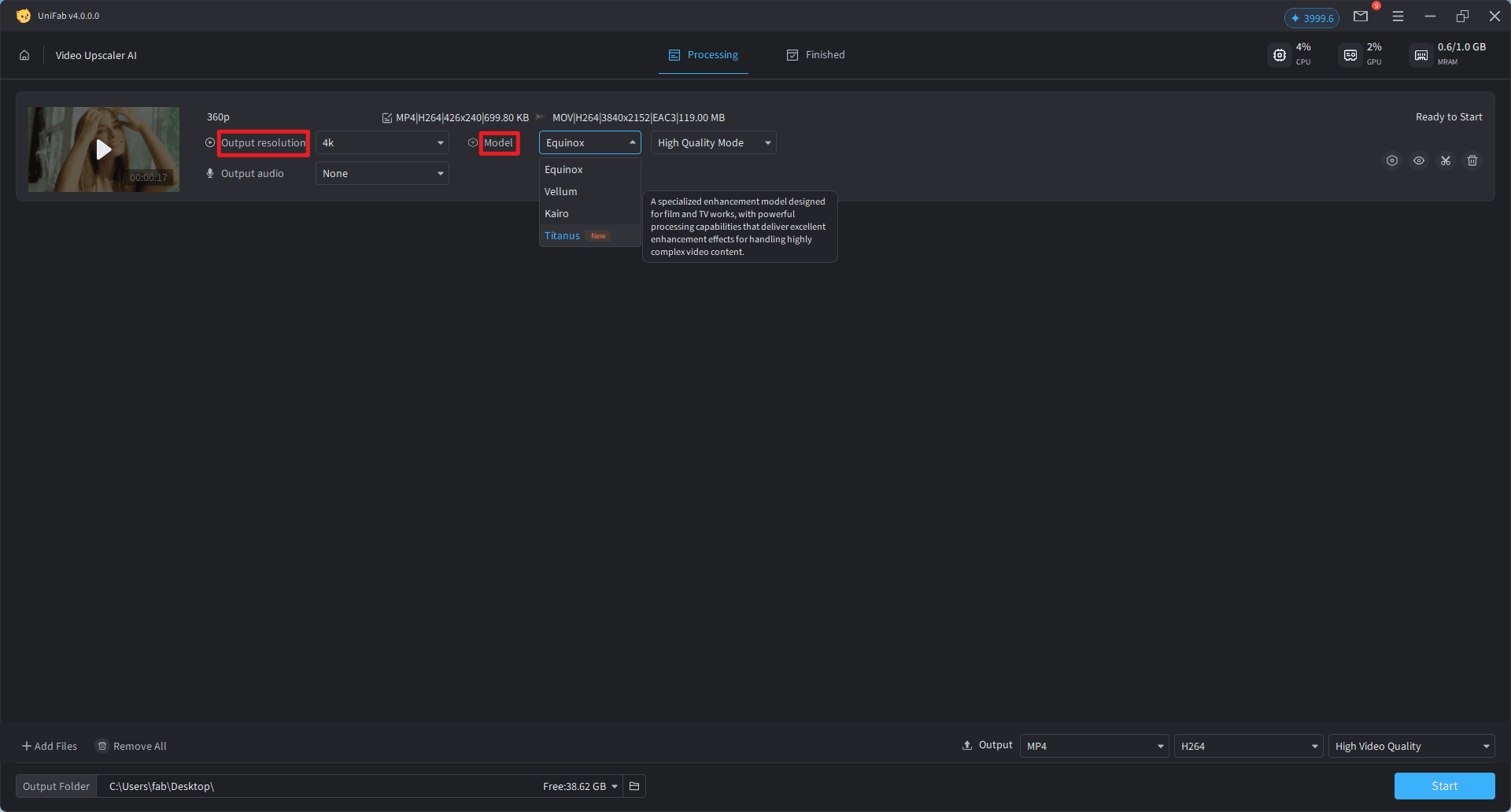Click the edit icon beside source format info

[x=386, y=118]
